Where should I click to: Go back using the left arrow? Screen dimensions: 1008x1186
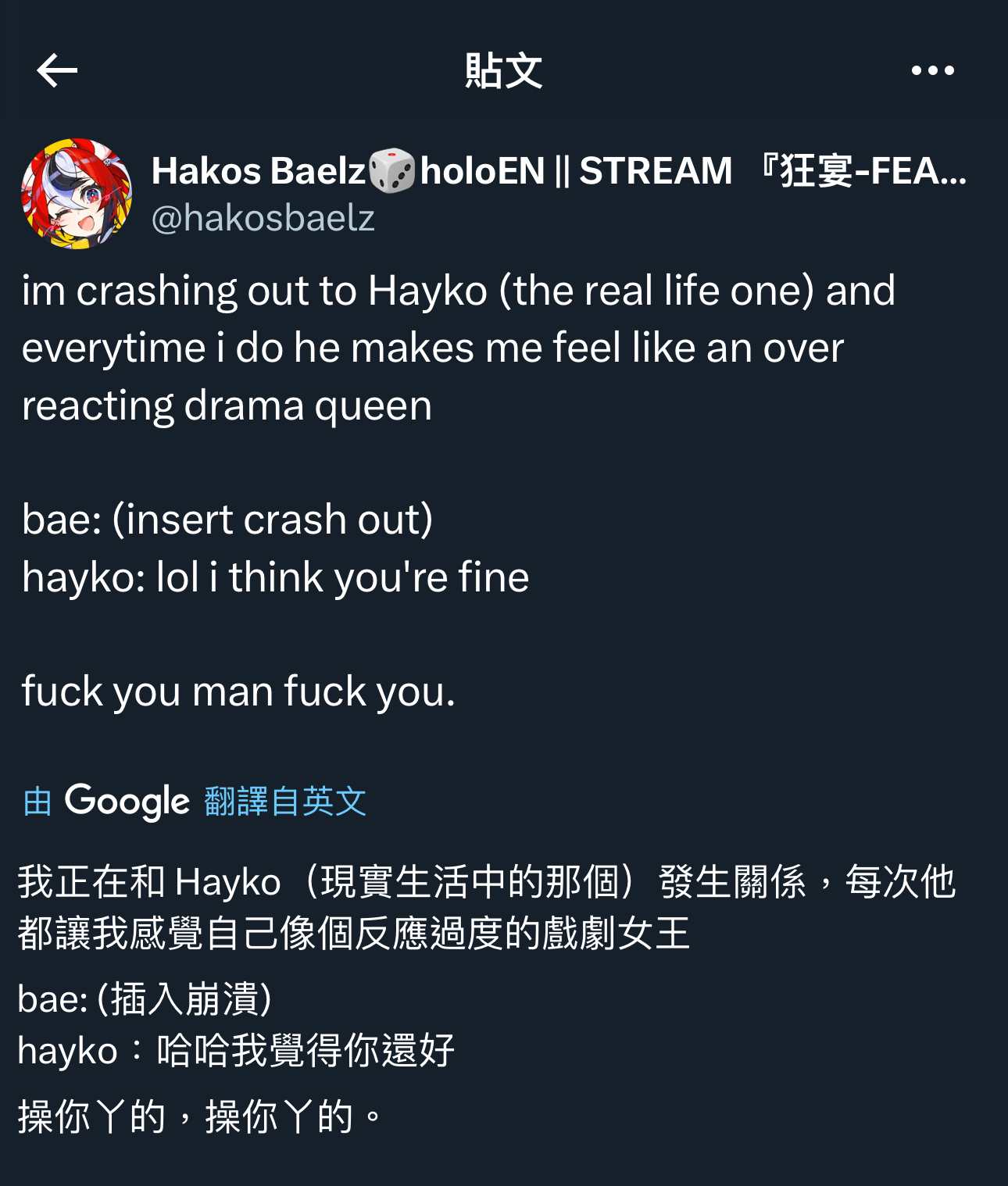point(57,70)
